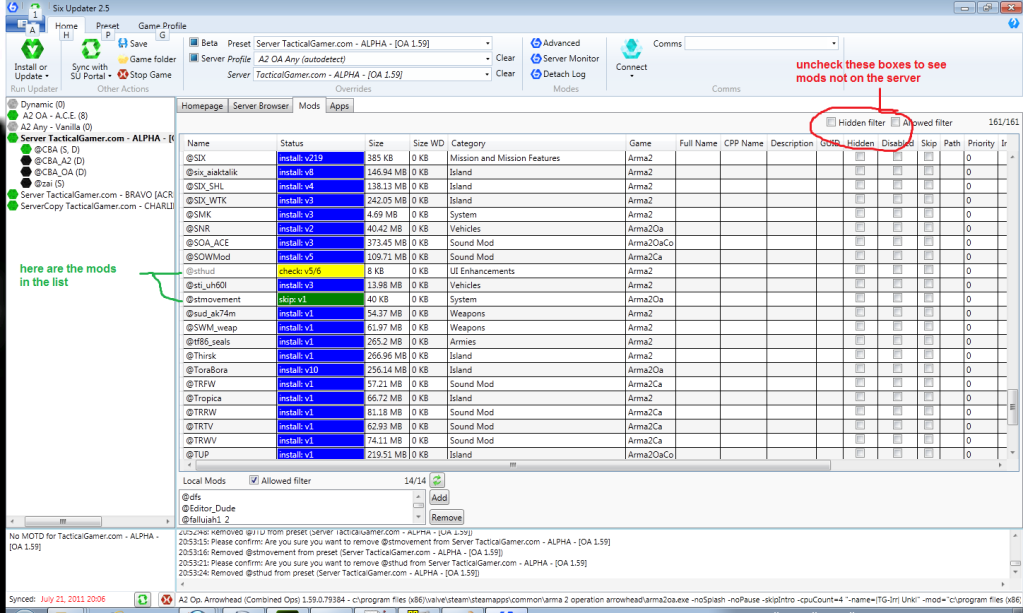Click the Game column header
This screenshot has width=1023, height=613.
[650, 143]
